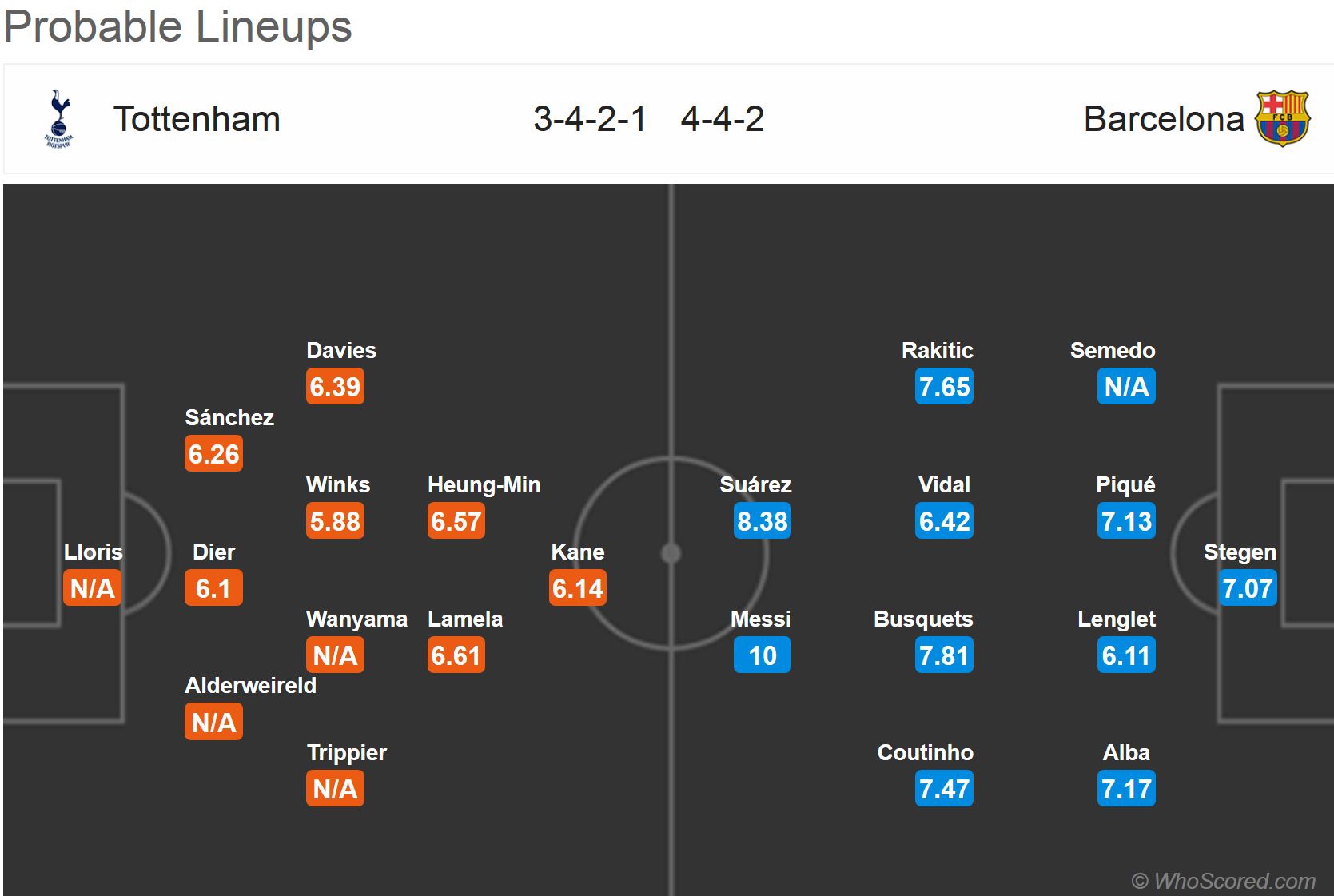Click Suárez's 8.38 rating badge

[x=762, y=521]
